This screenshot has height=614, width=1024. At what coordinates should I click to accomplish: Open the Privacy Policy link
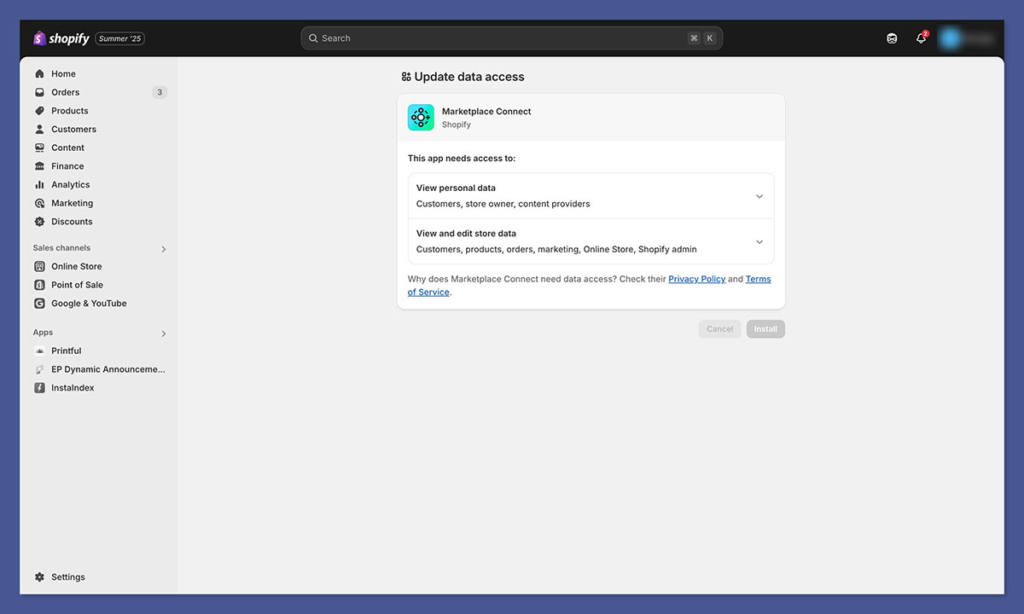[696, 279]
